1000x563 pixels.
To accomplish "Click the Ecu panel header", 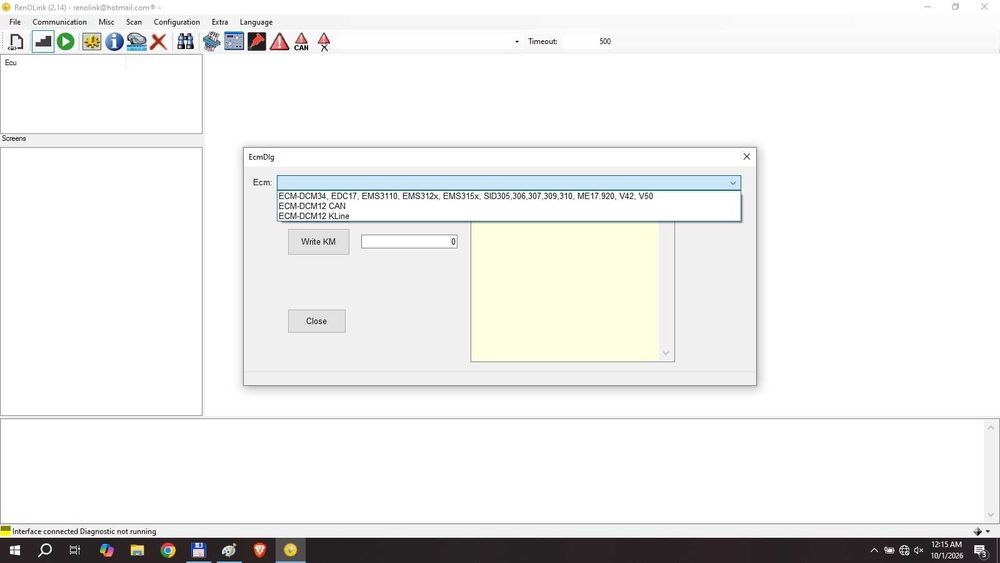I will pos(63,62).
